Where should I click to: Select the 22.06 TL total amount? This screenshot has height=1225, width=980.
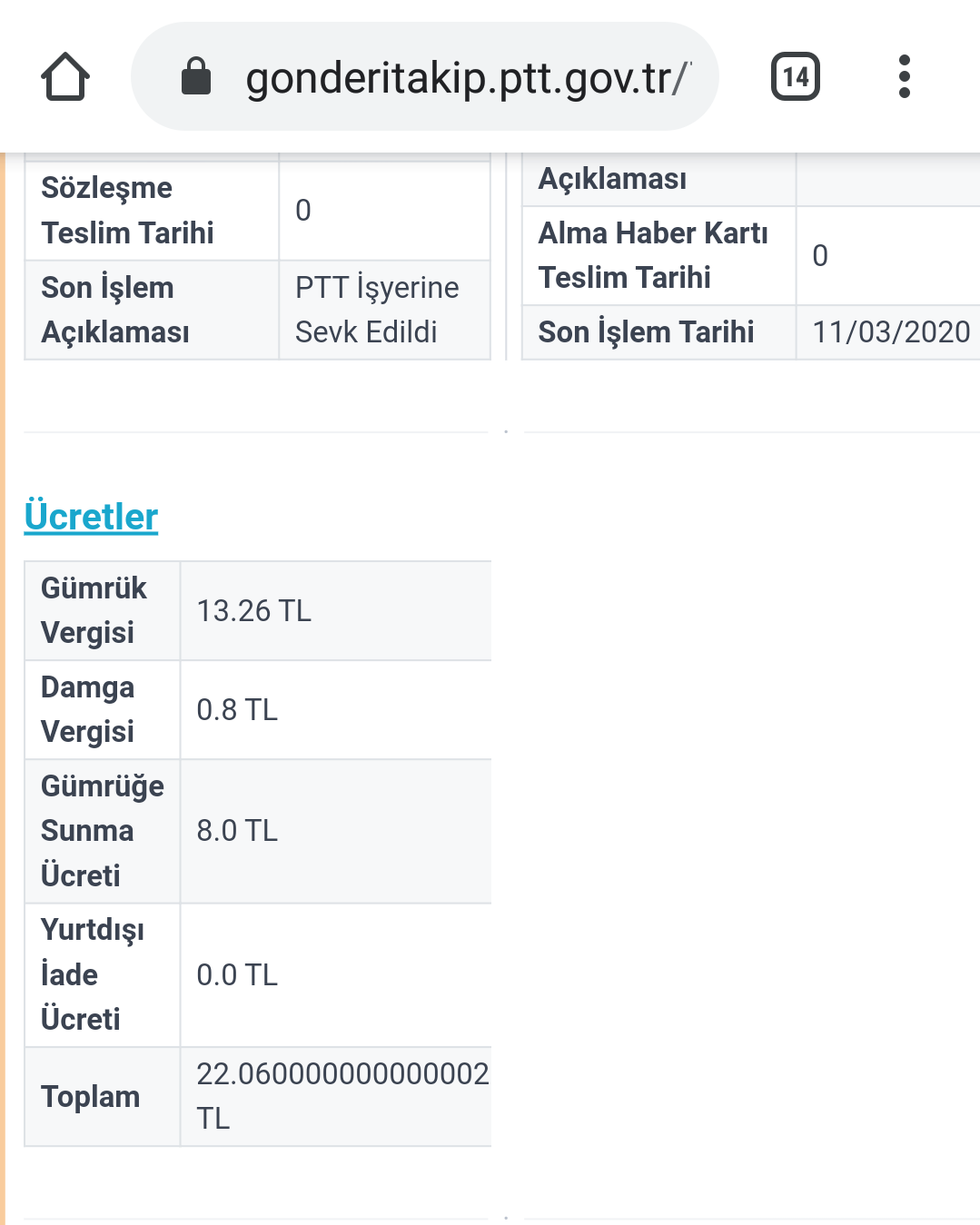(342, 1096)
